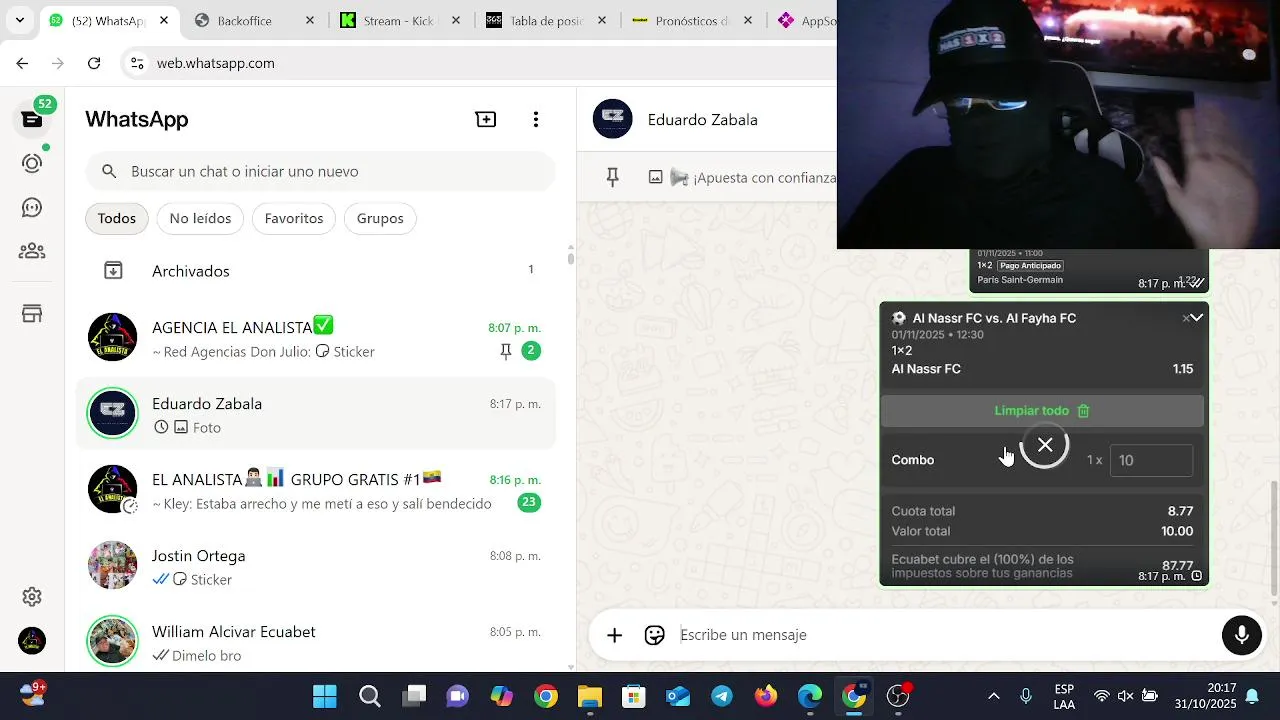1280x720 pixels.
Task: Open the pinned Apuesta con confianza message
Action: coord(742,178)
